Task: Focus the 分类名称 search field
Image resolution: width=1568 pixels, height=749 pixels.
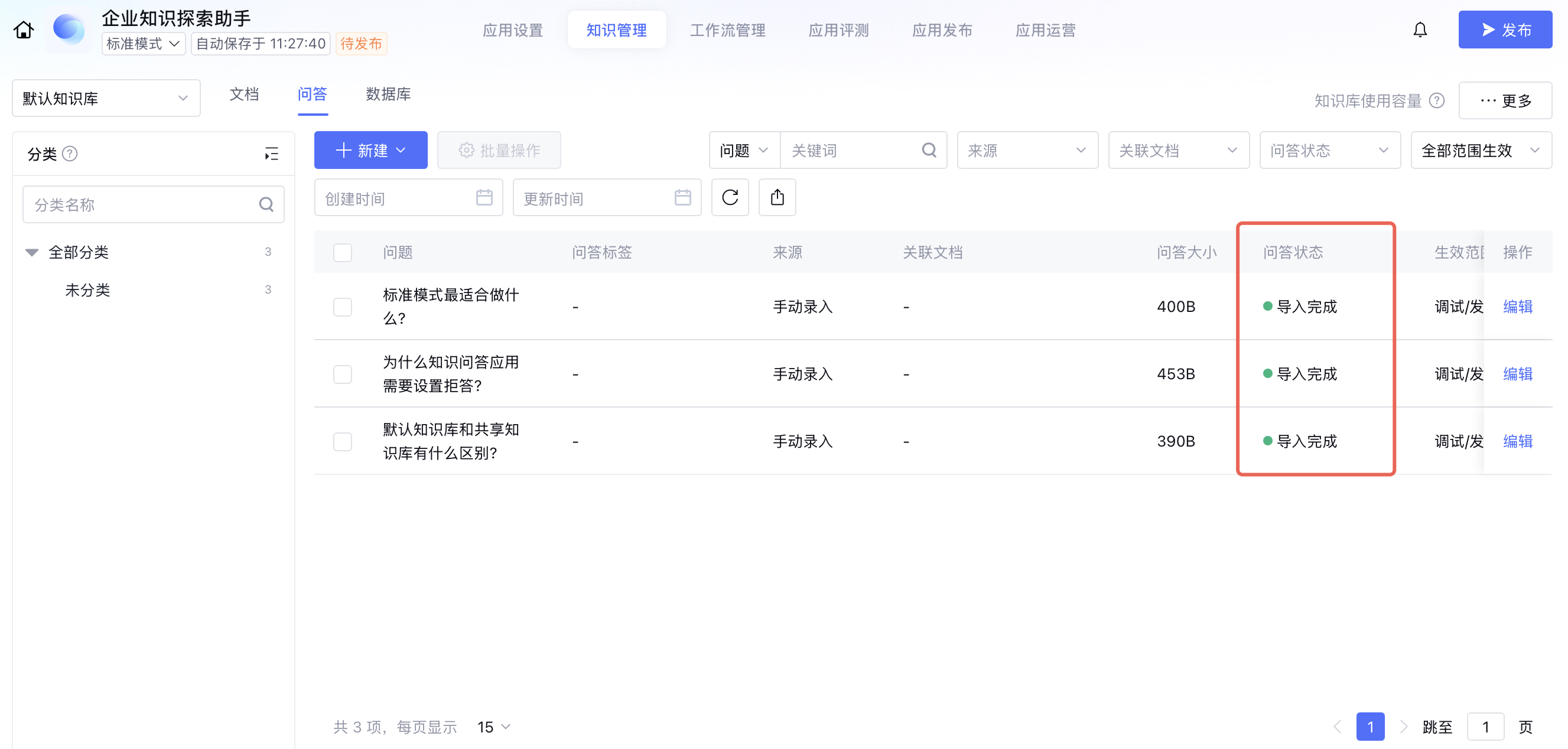Action: (154, 204)
